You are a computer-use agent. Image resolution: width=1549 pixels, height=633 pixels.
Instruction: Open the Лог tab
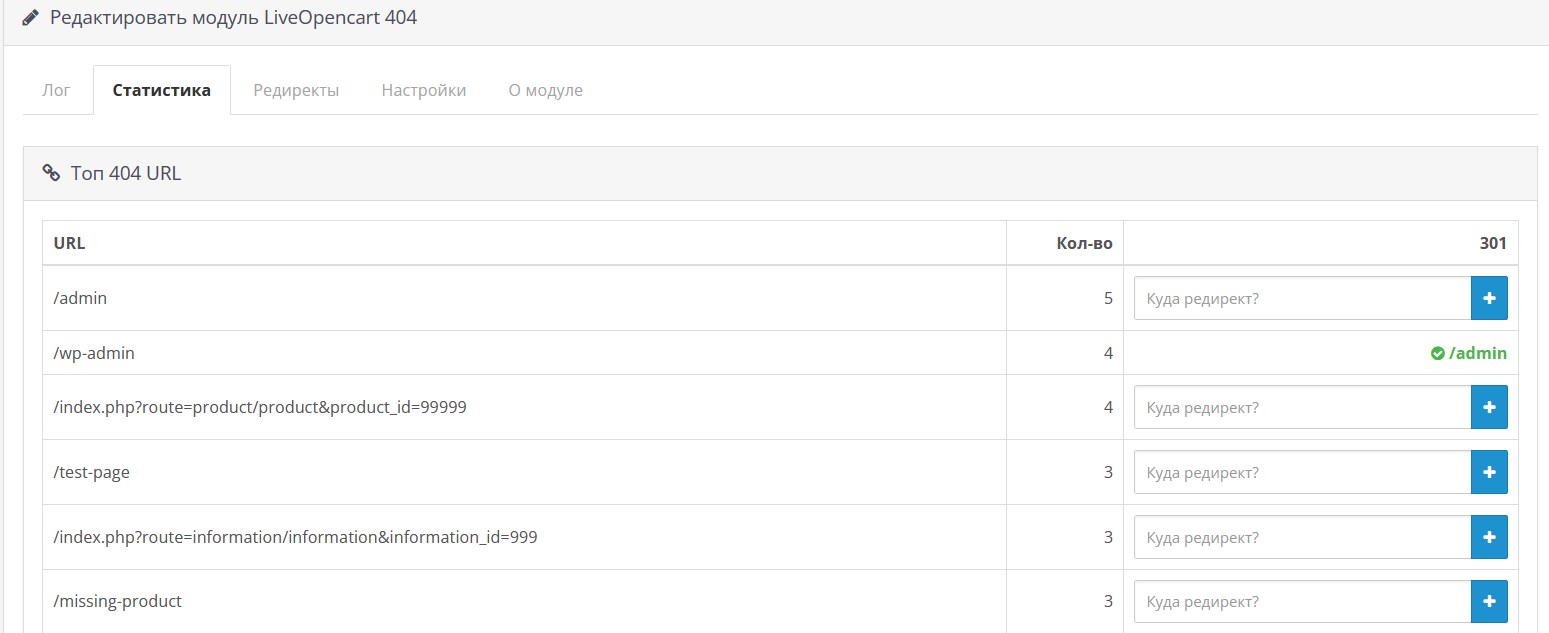tap(57, 90)
